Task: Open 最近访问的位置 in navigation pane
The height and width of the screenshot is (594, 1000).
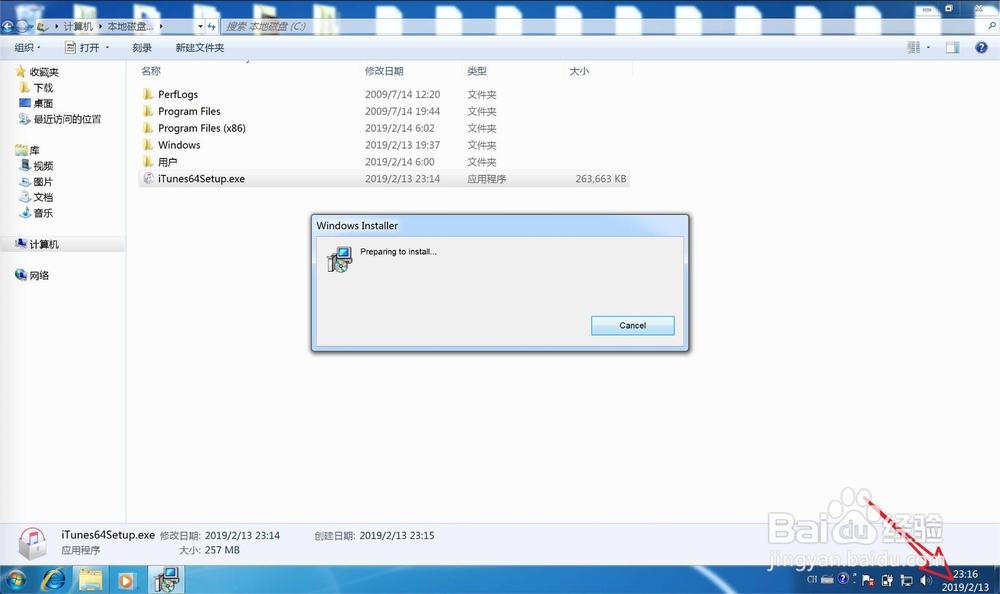Action: (67, 119)
